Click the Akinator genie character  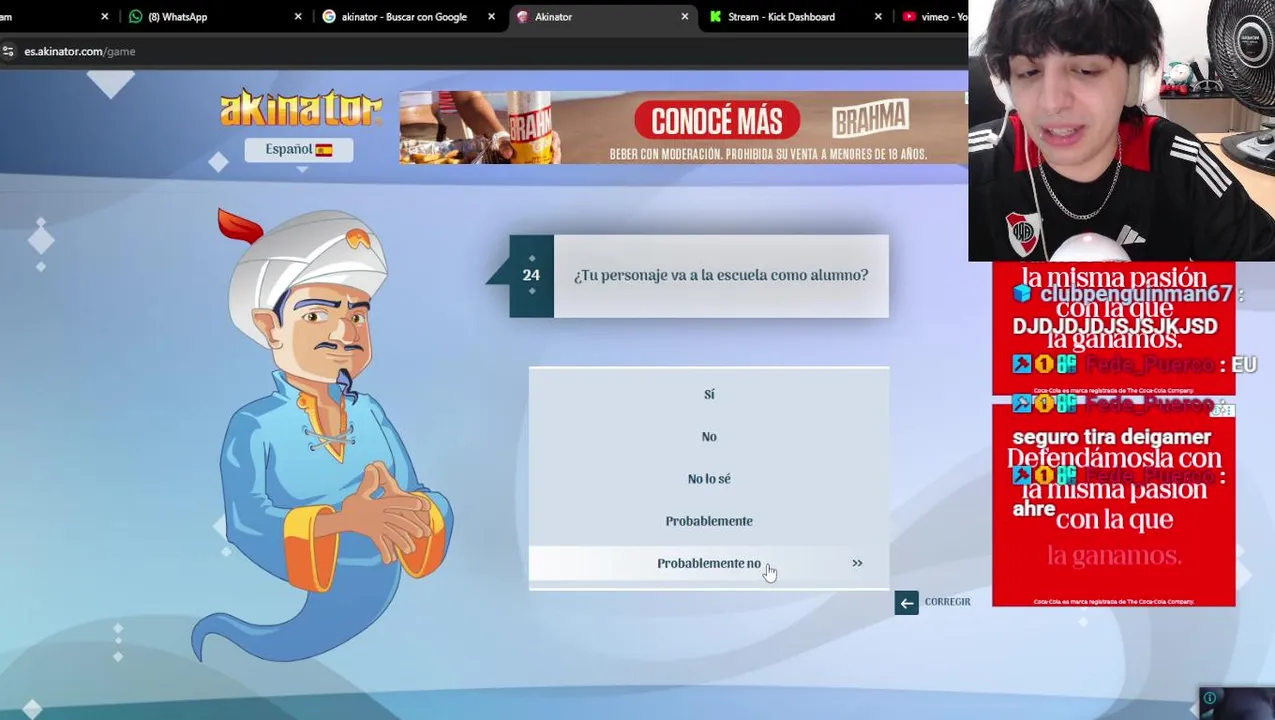(322, 435)
